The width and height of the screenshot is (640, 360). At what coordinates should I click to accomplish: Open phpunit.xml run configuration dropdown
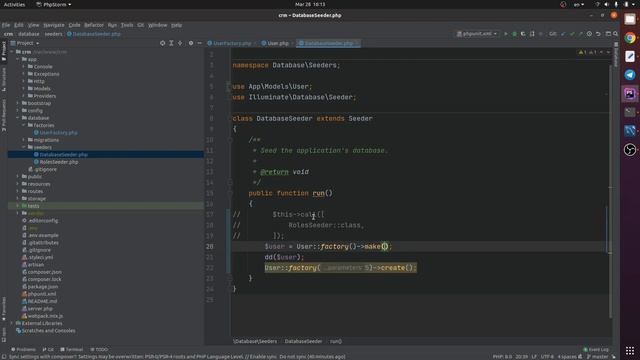[x=477, y=34]
